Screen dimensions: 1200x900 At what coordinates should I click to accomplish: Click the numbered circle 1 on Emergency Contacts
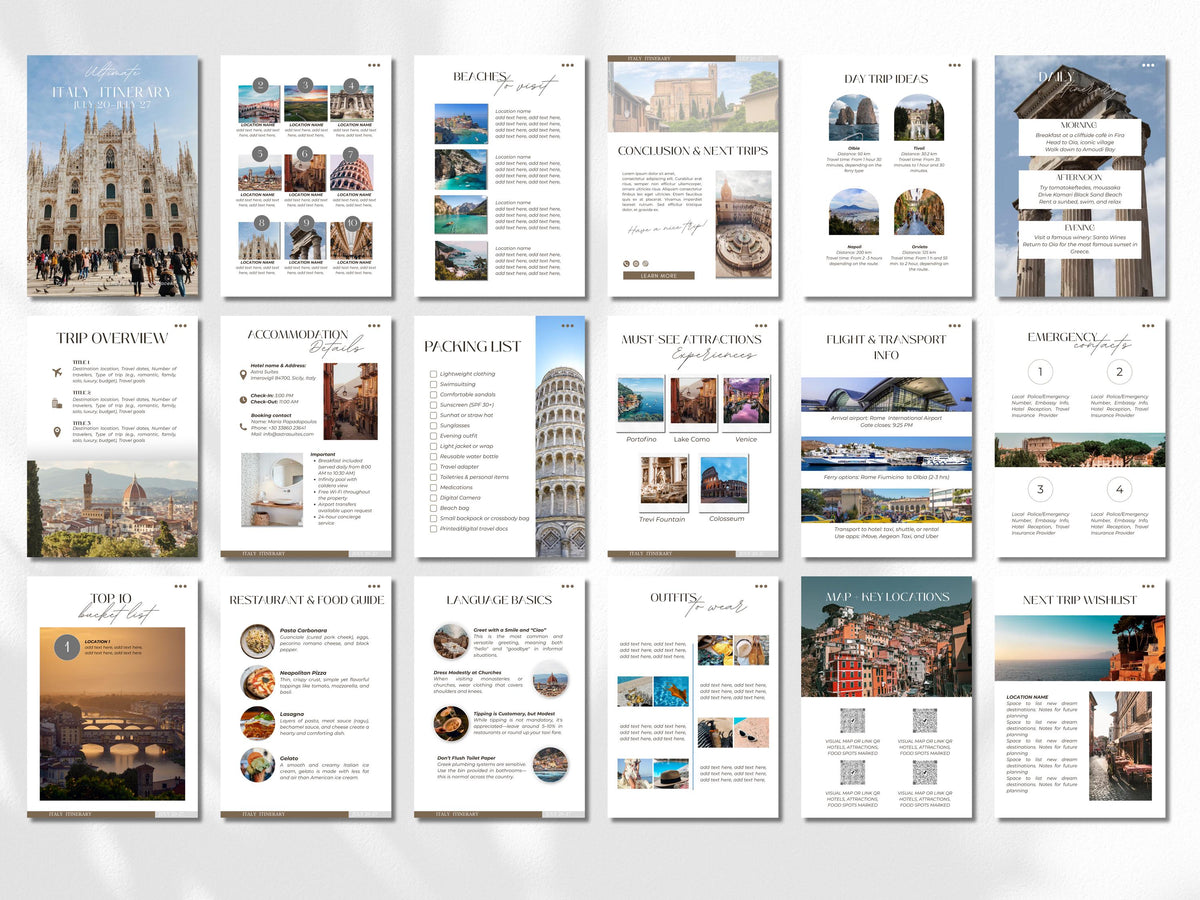point(1040,372)
